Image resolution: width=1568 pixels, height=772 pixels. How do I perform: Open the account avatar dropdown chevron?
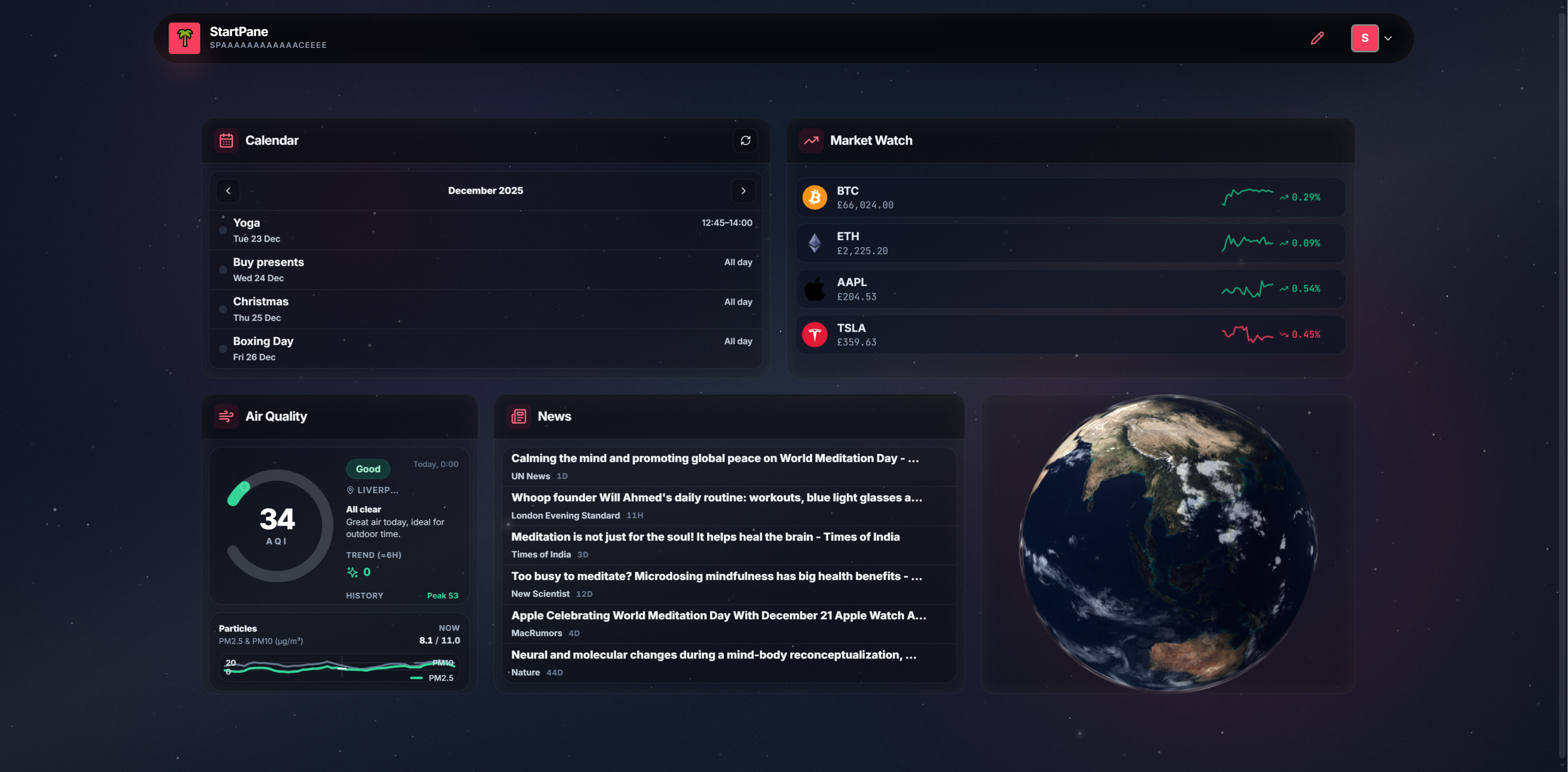1389,38
